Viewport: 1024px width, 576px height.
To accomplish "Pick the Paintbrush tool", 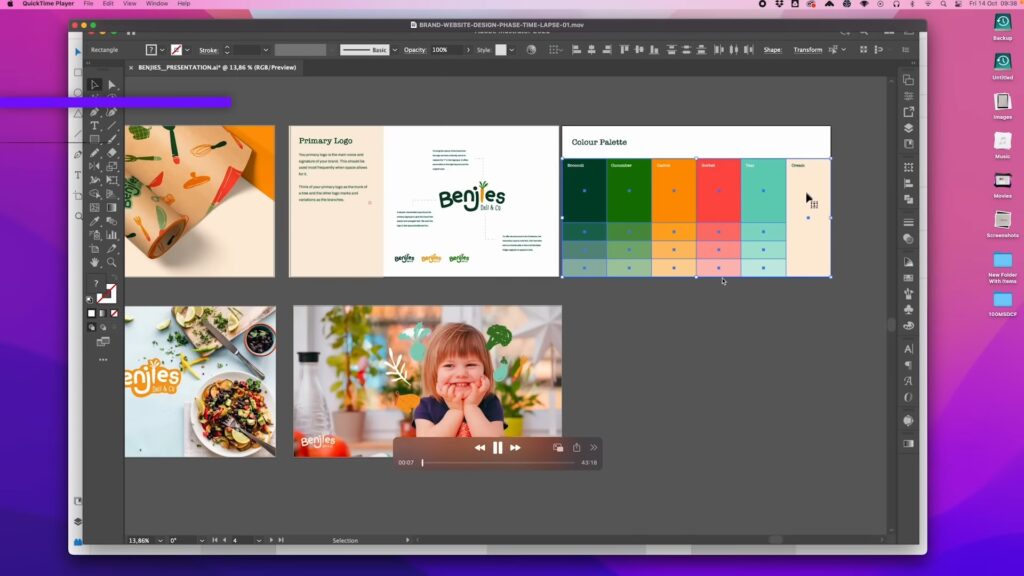I will (x=112, y=138).
